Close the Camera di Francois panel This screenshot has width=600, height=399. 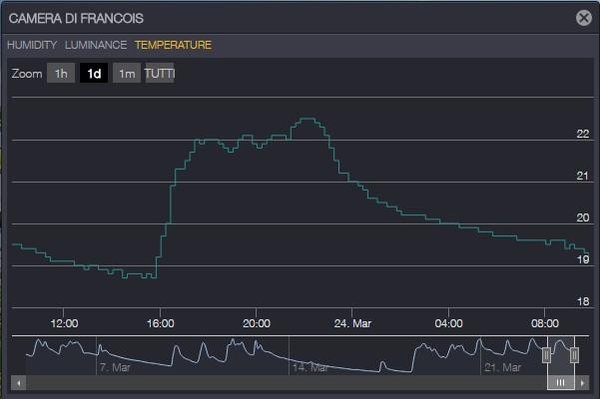click(584, 18)
